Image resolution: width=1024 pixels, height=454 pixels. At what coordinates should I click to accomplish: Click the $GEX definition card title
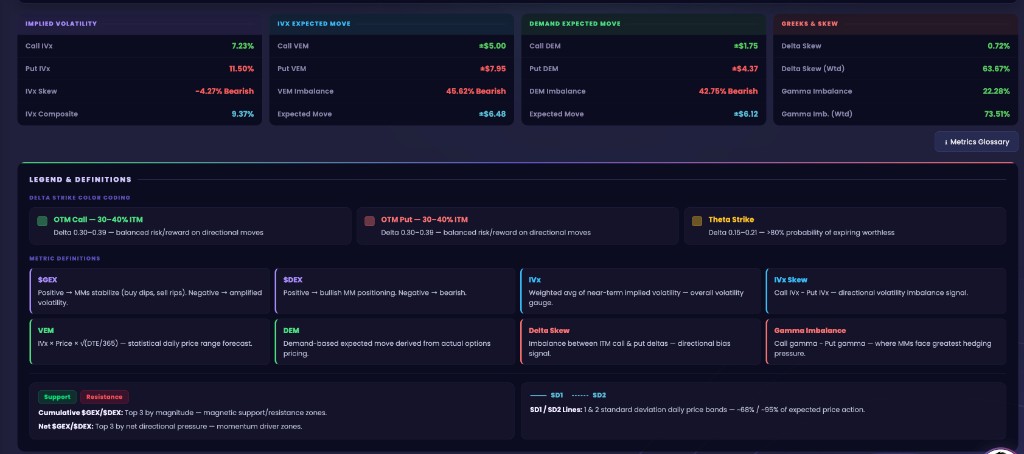pos(47,280)
